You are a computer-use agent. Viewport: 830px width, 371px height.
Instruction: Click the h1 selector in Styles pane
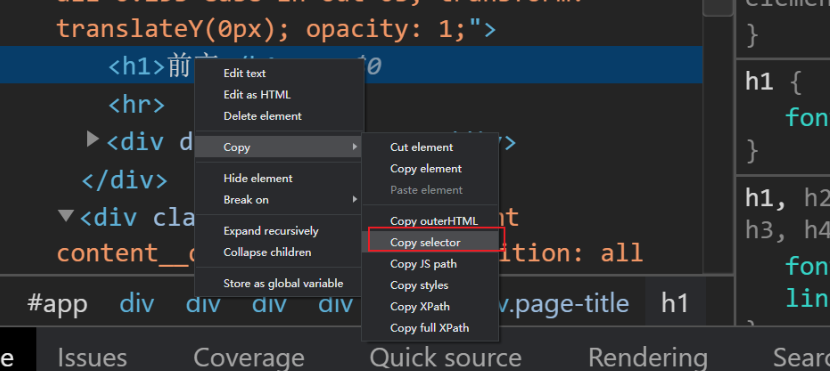click(759, 83)
